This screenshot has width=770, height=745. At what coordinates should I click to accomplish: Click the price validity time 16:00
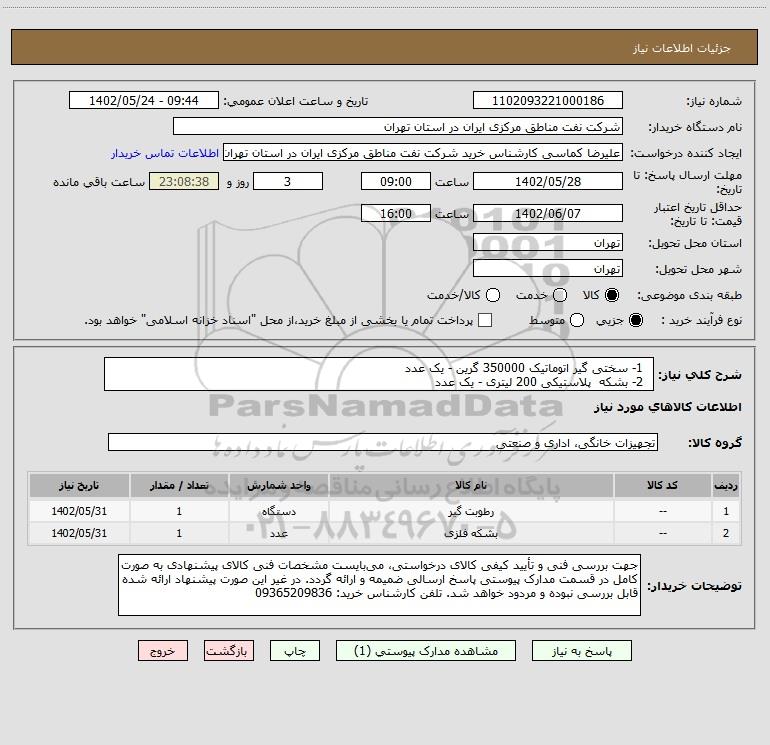tap(396, 213)
